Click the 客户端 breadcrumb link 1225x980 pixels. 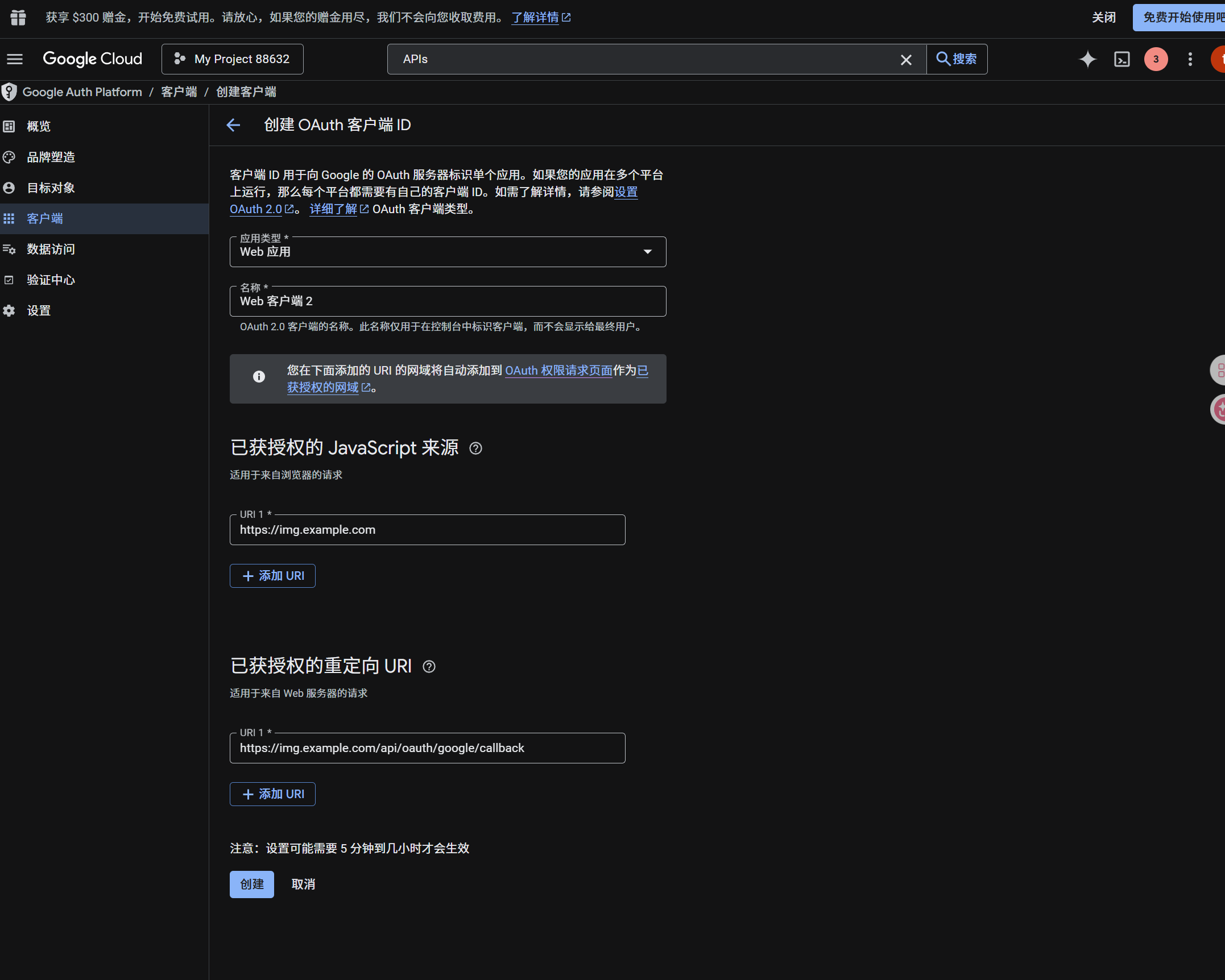point(179,92)
